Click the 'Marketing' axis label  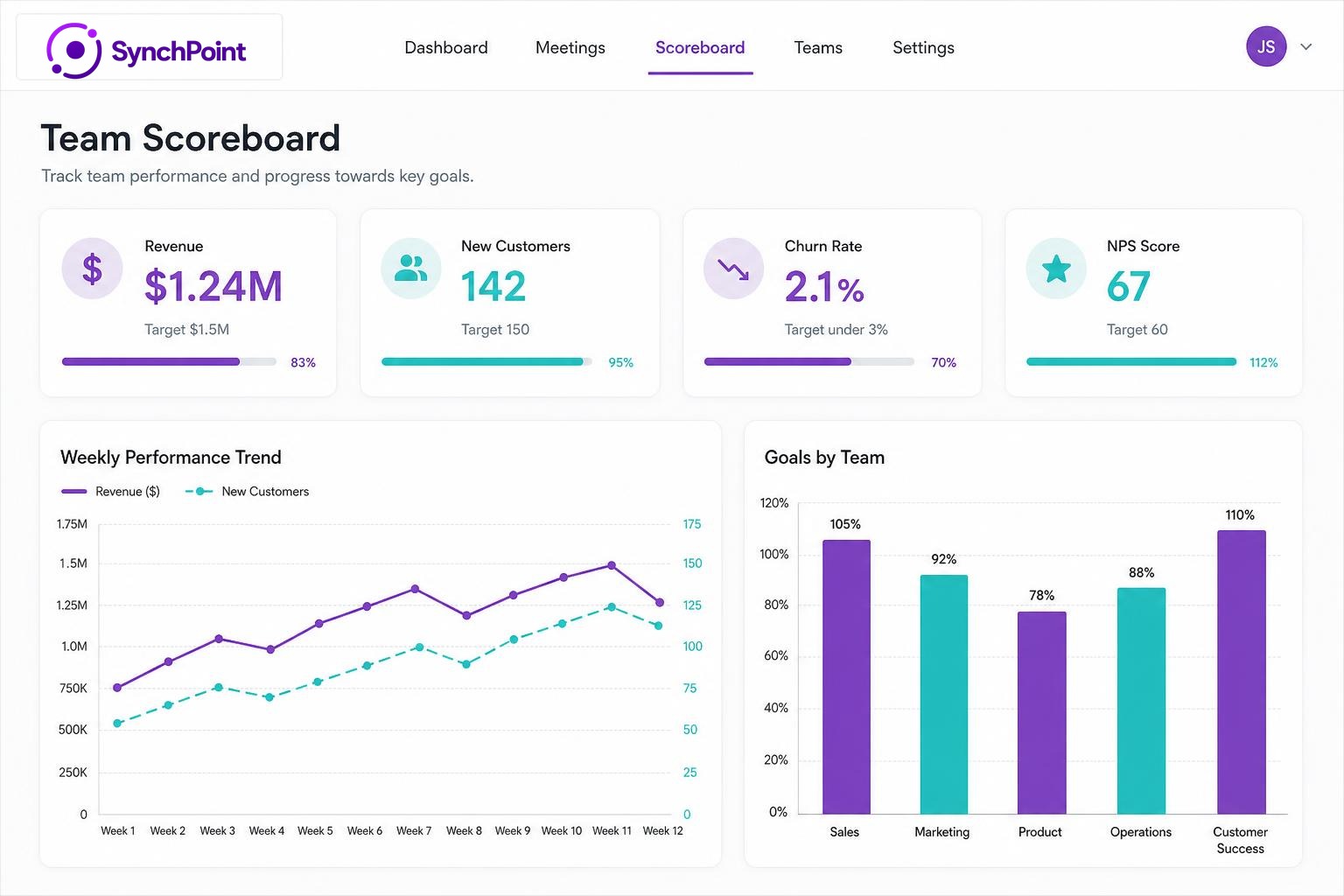pos(942,832)
